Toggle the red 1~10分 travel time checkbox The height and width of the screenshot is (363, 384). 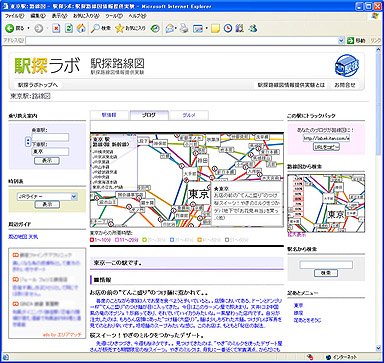(92, 240)
